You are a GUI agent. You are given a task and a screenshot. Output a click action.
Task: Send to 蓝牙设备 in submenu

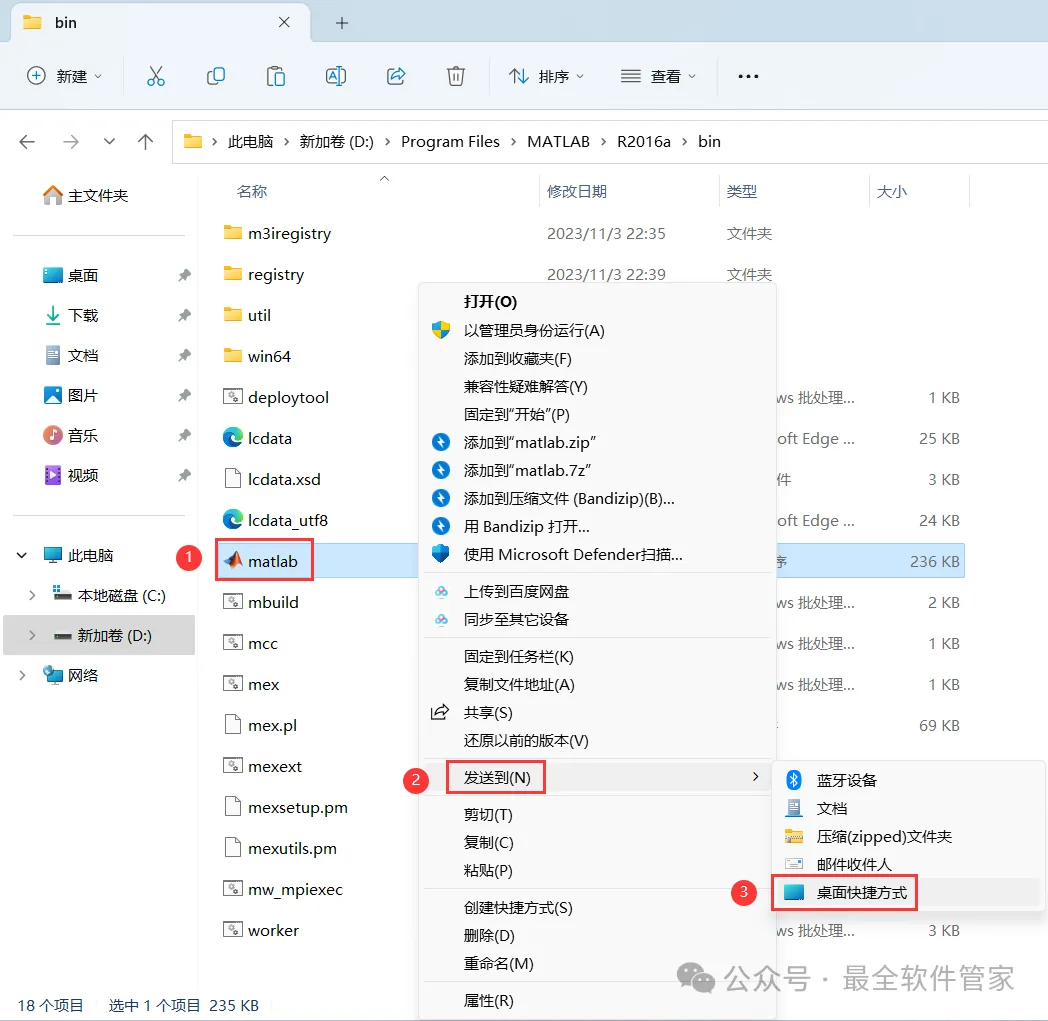pyautogui.click(x=846, y=780)
